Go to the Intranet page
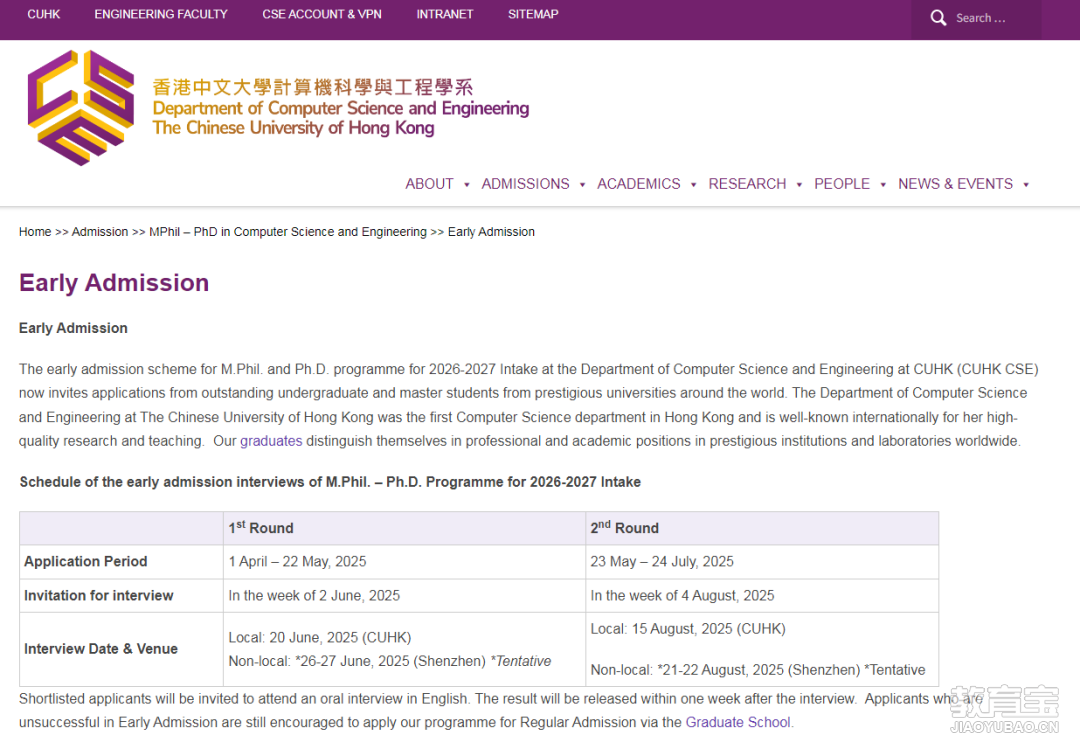Image resolution: width=1080 pixels, height=756 pixels. [x=444, y=14]
